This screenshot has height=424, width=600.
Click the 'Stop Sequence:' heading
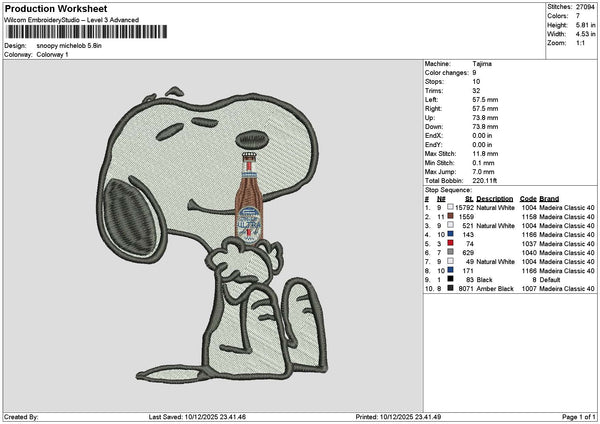click(x=448, y=190)
